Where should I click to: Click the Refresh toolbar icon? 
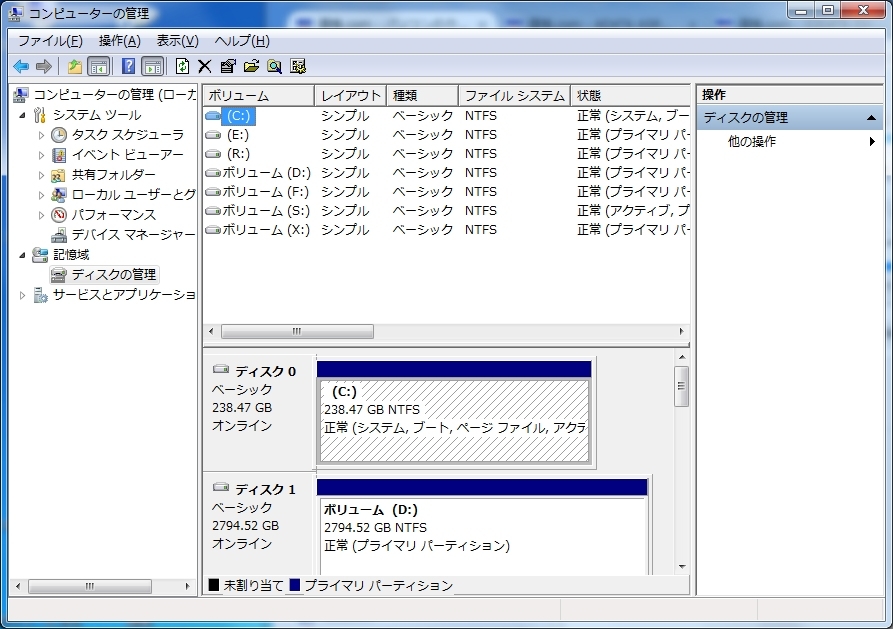coord(182,67)
